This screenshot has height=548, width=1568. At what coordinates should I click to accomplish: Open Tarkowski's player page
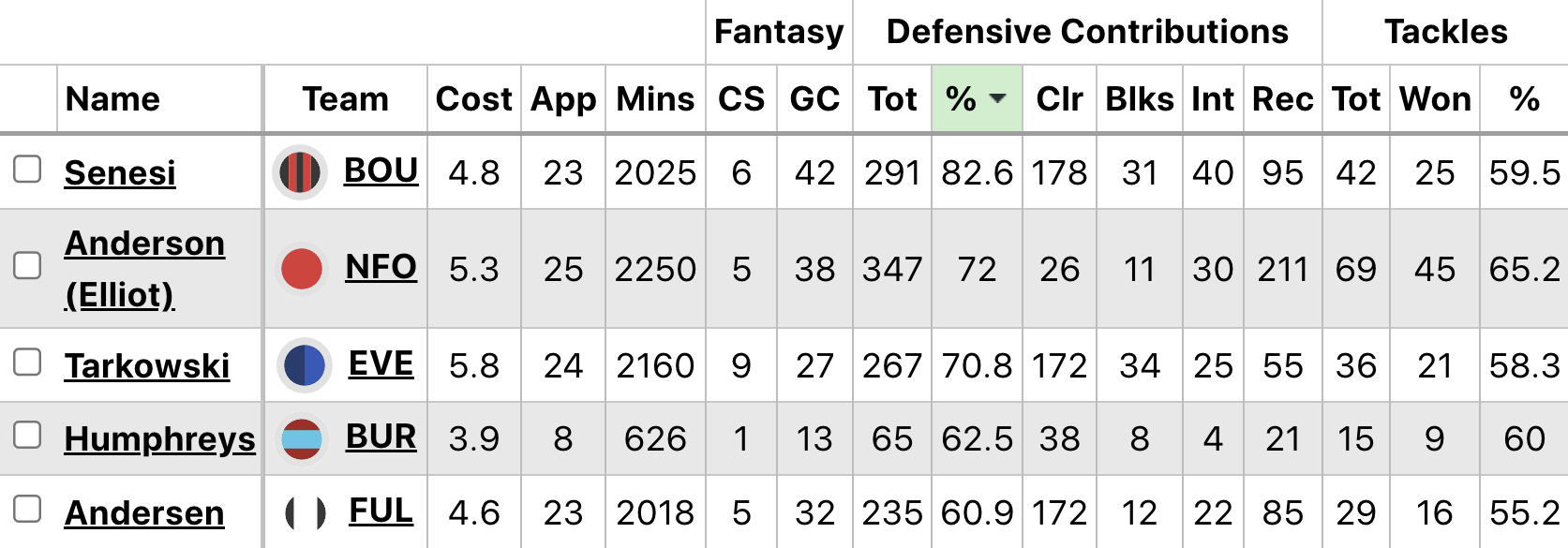coord(147,366)
